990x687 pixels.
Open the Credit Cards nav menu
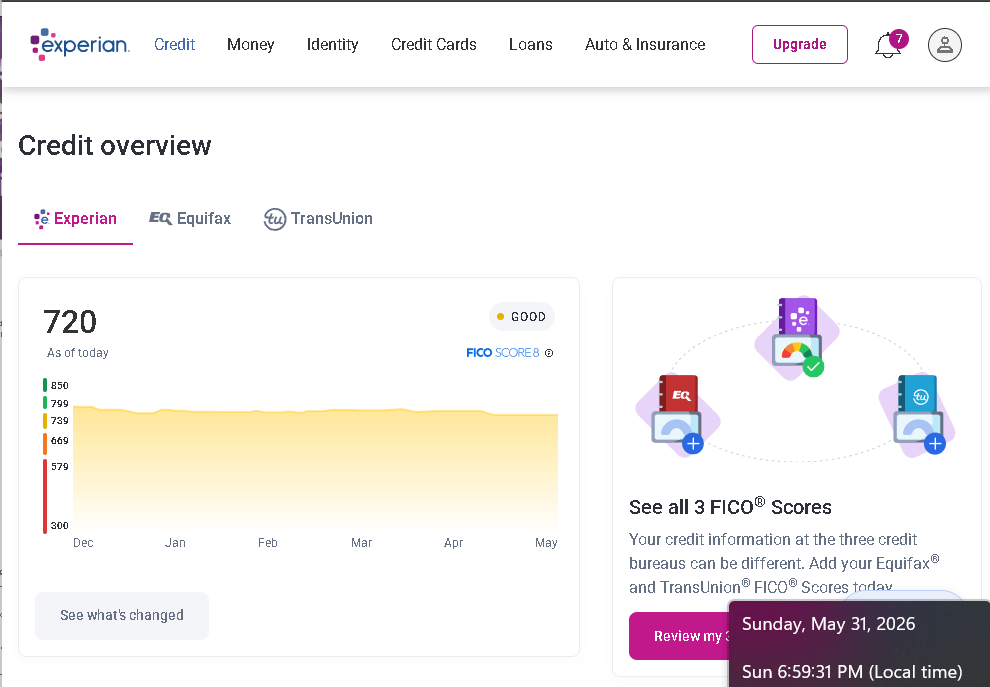tap(433, 44)
